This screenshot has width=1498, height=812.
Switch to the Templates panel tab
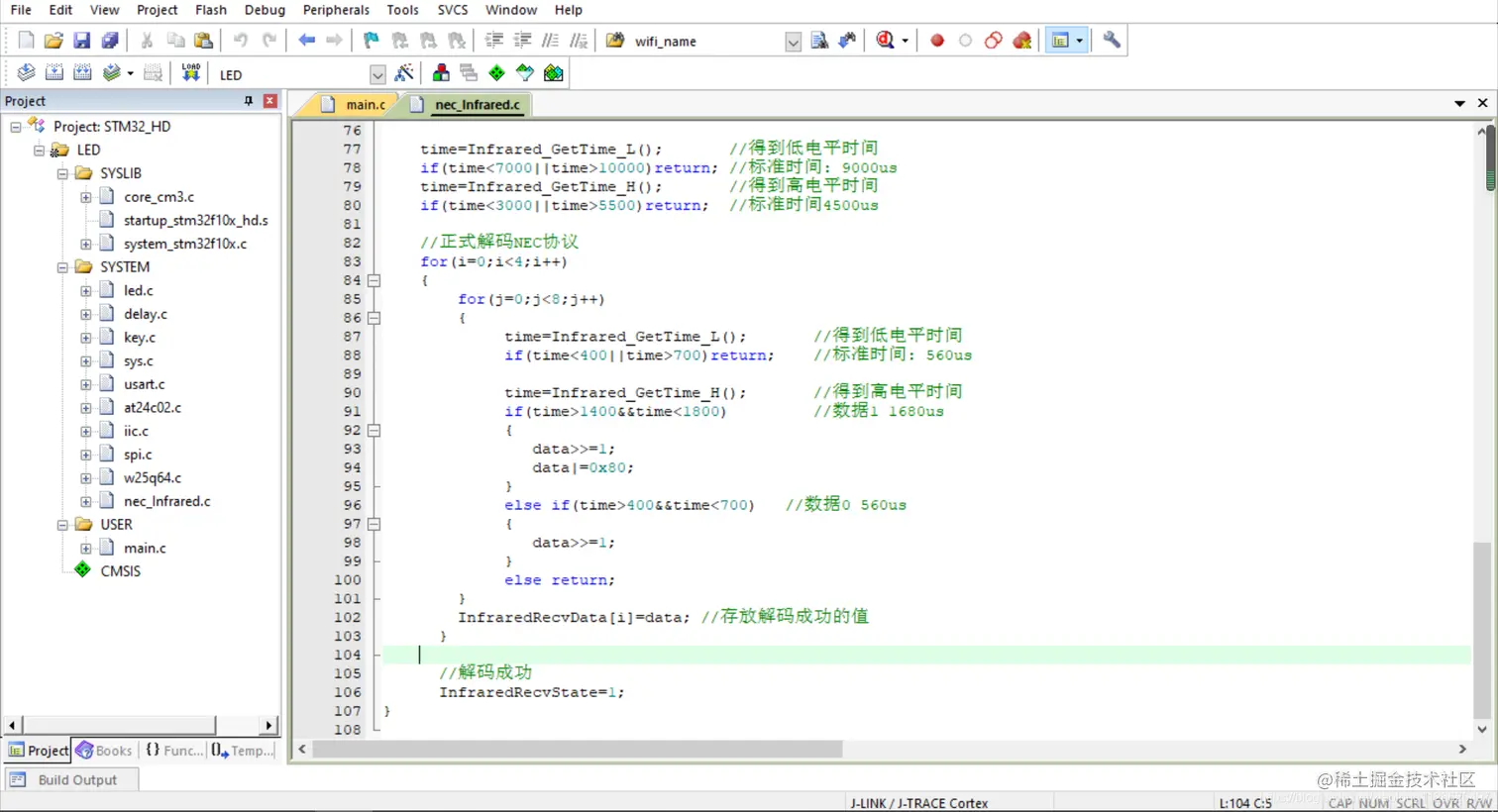point(244,751)
